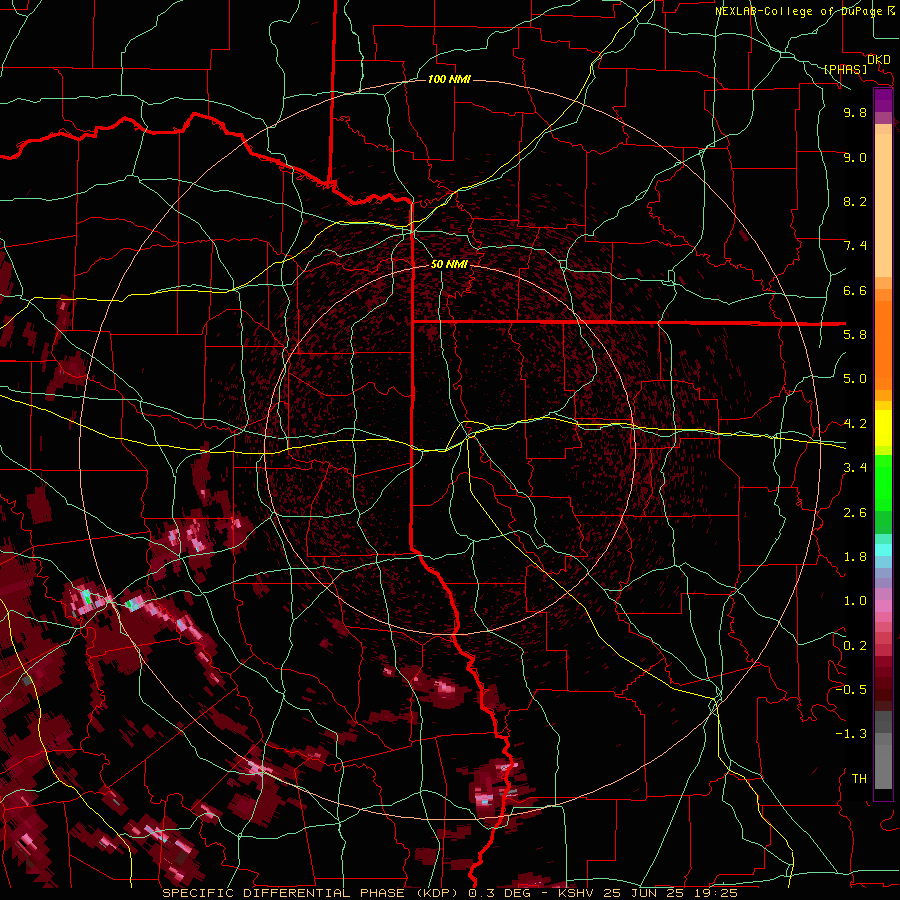The image size is (900, 900).
Task: Click the -1.3 color scale value
Action: click(x=851, y=734)
